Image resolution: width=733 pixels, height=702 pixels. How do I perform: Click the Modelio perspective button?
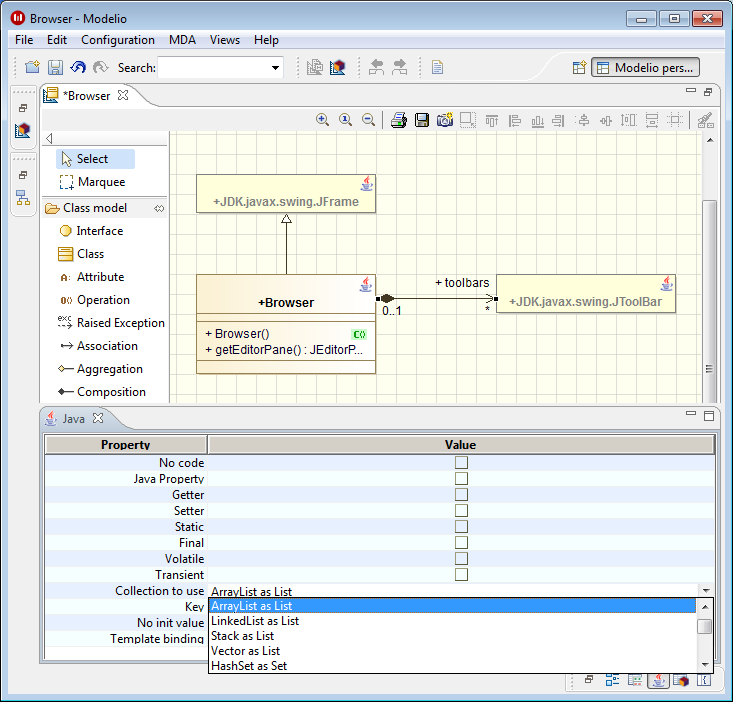(x=646, y=68)
